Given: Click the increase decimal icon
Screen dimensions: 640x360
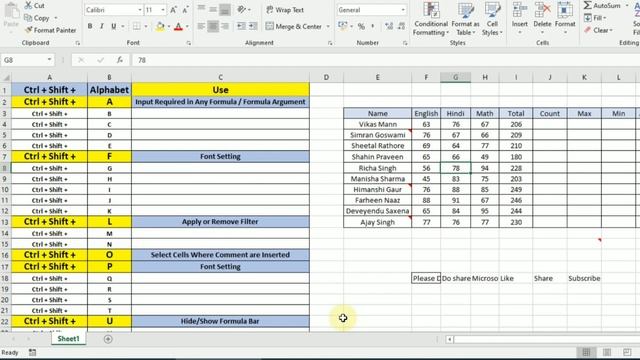Looking at the screenshot, I should [x=389, y=27].
